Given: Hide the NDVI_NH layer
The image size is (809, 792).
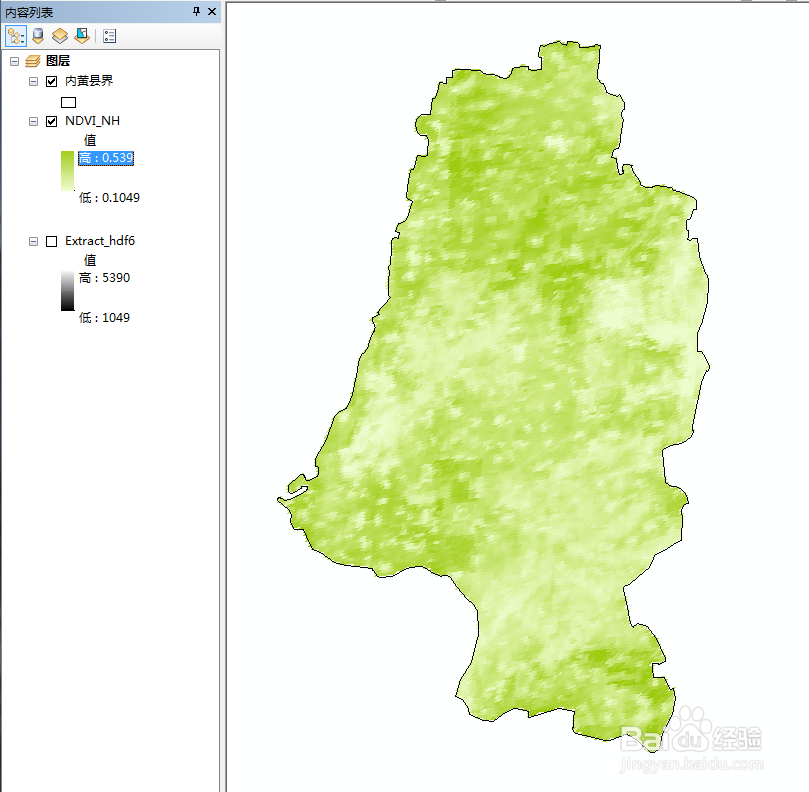Looking at the screenshot, I should tap(52, 122).
